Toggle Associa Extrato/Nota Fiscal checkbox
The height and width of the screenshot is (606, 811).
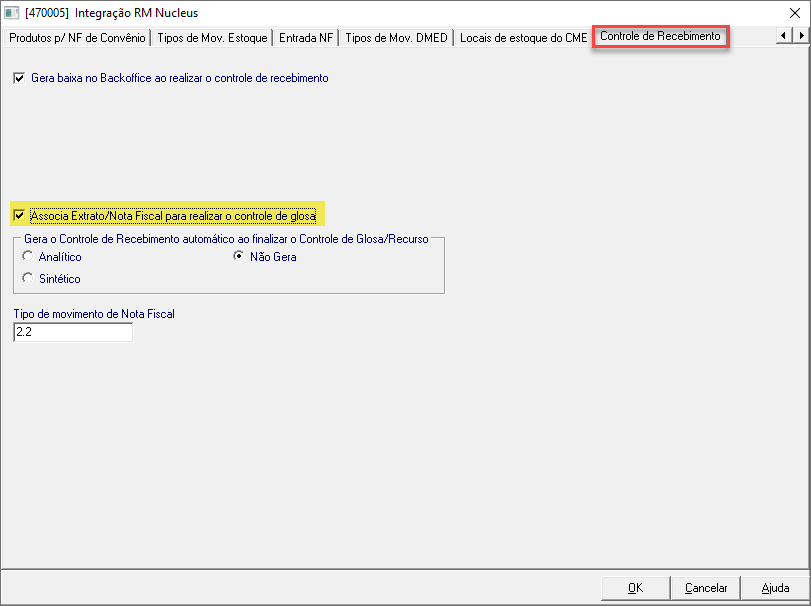[19, 216]
